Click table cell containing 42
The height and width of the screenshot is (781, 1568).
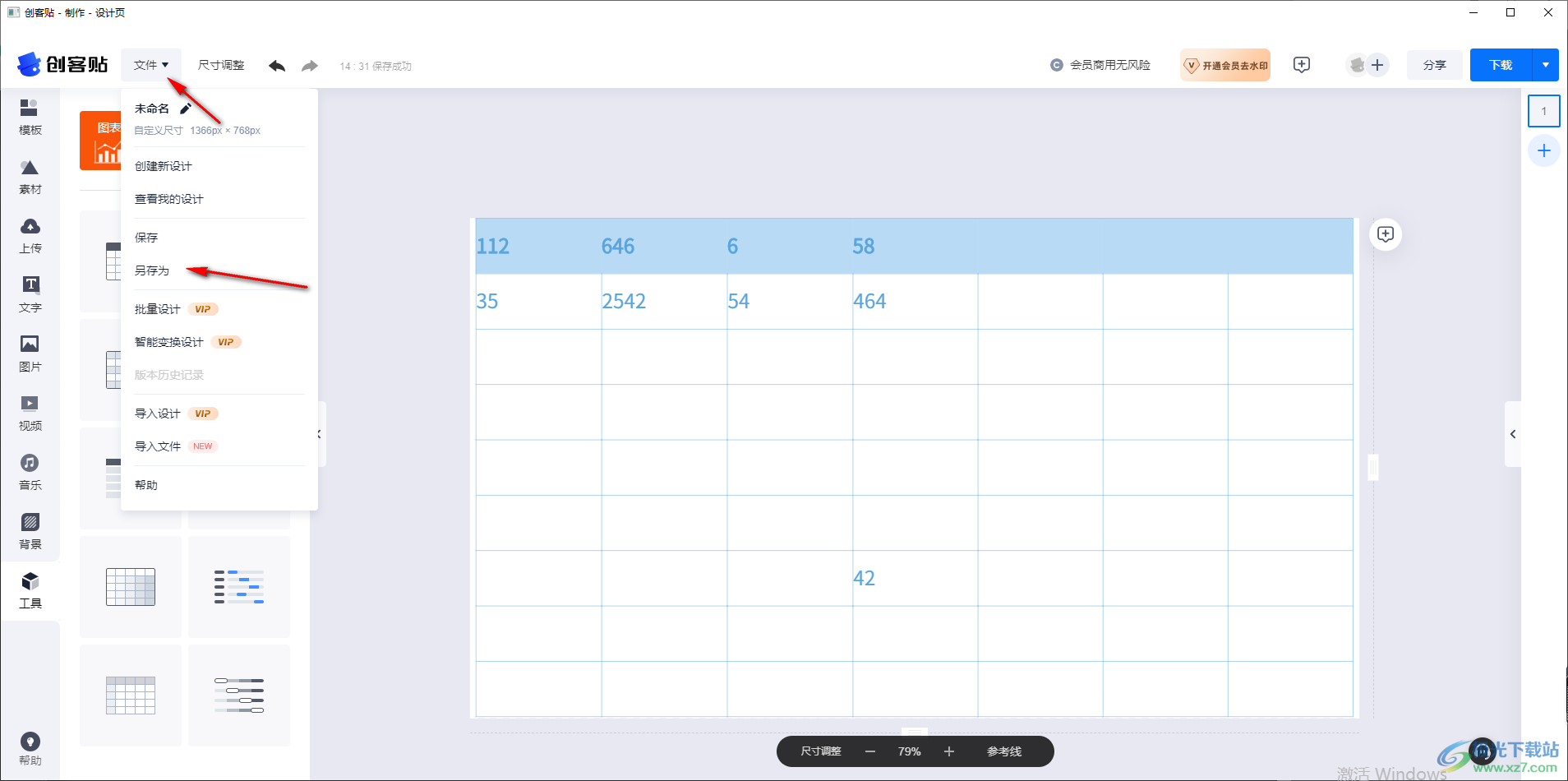tap(915, 578)
